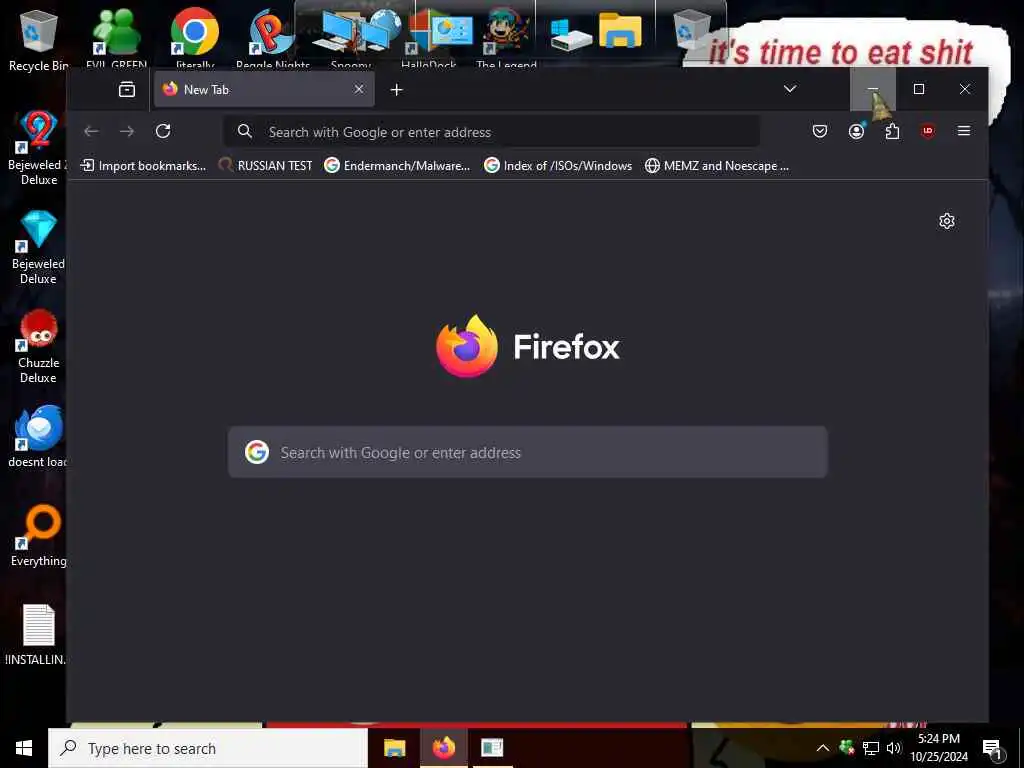Viewport: 1024px width, 768px height.
Task: Go back with the back arrow
Action: [91, 131]
